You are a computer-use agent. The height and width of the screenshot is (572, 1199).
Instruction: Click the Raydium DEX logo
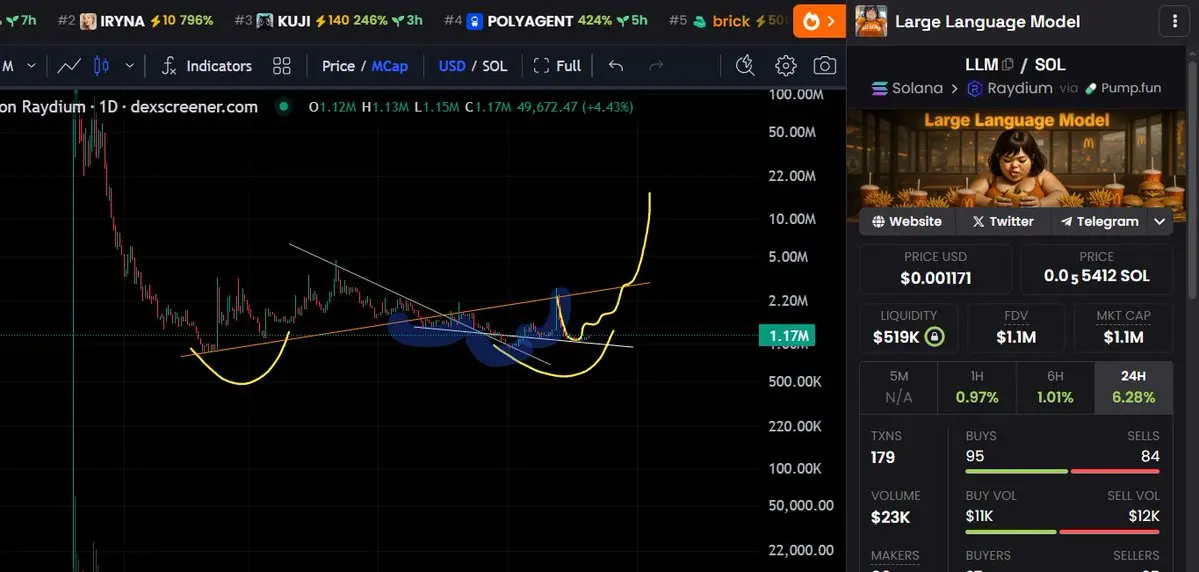[974, 89]
